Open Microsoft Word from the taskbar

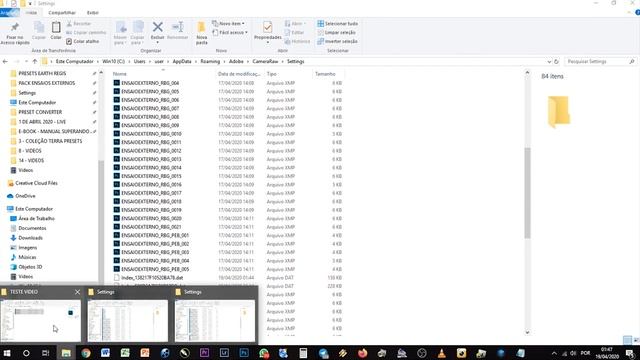[x=105, y=353]
